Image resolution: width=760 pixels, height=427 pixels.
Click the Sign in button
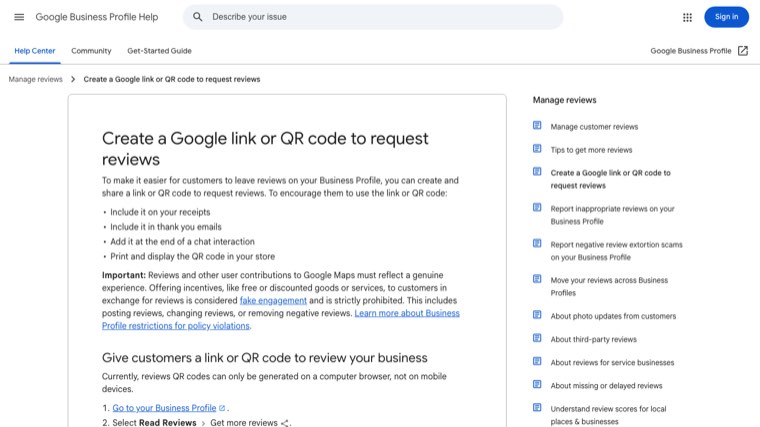point(726,17)
